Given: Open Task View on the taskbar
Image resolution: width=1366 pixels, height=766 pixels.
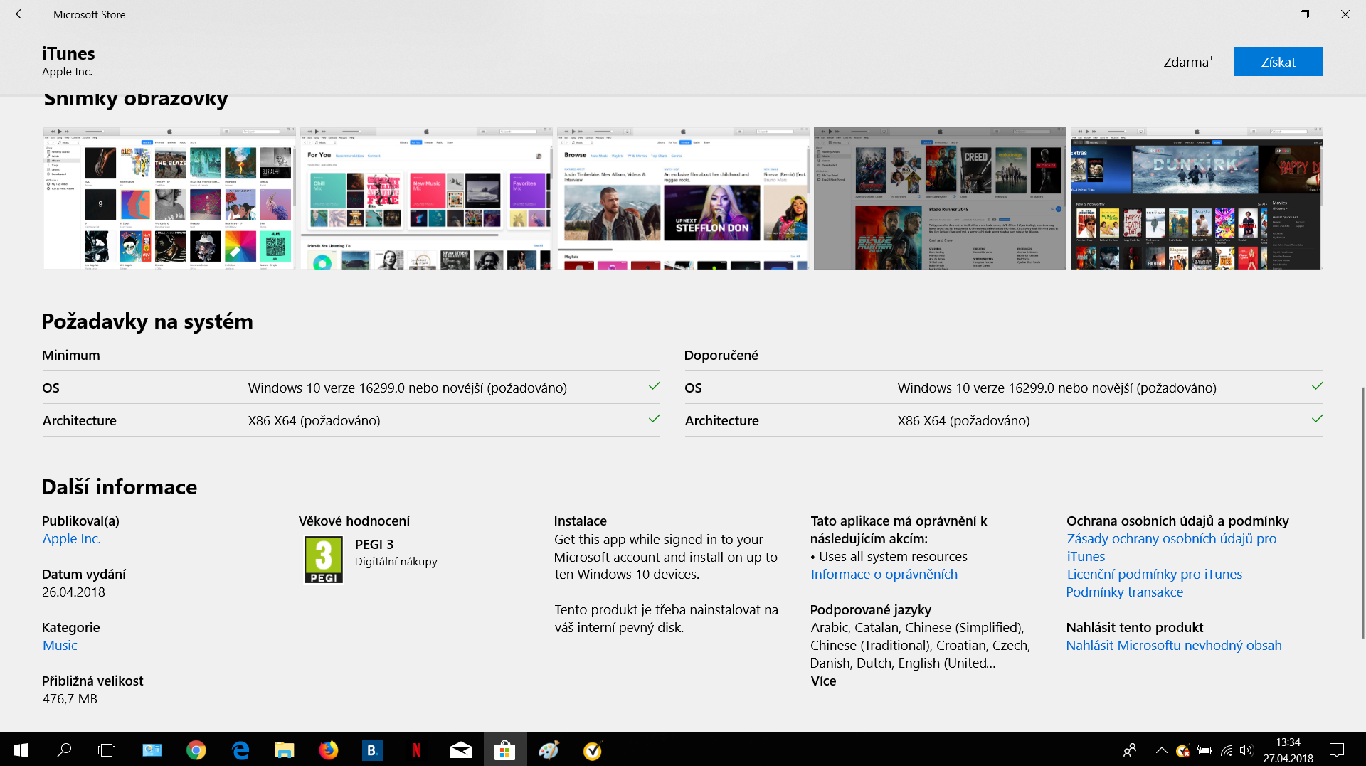Looking at the screenshot, I should click(107, 749).
